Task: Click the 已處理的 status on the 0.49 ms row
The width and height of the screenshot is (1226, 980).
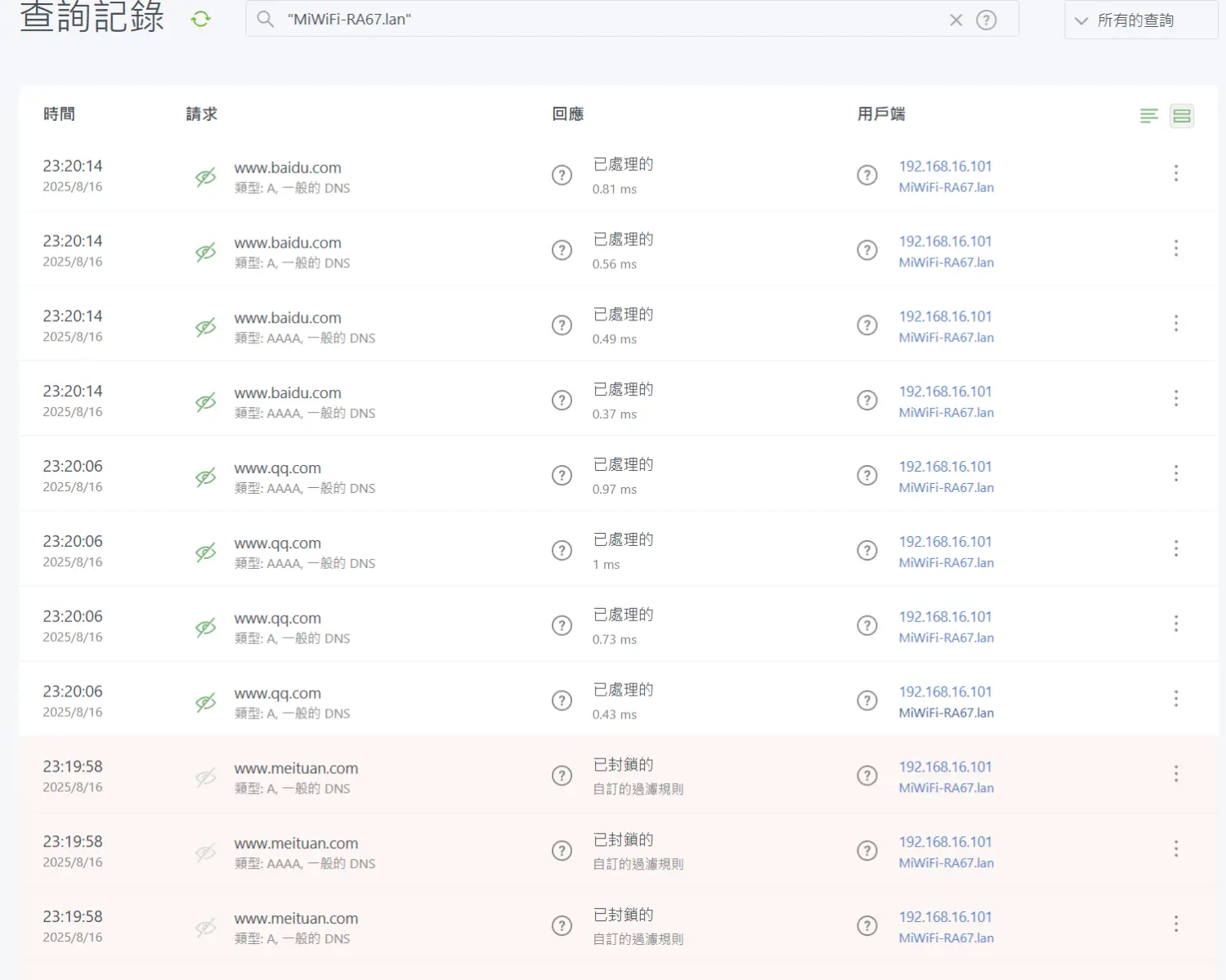Action: [623, 315]
